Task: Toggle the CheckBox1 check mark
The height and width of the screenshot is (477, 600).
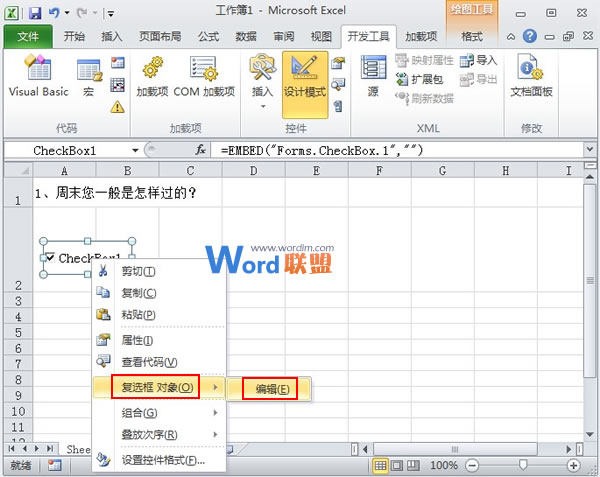Action: click(50, 257)
